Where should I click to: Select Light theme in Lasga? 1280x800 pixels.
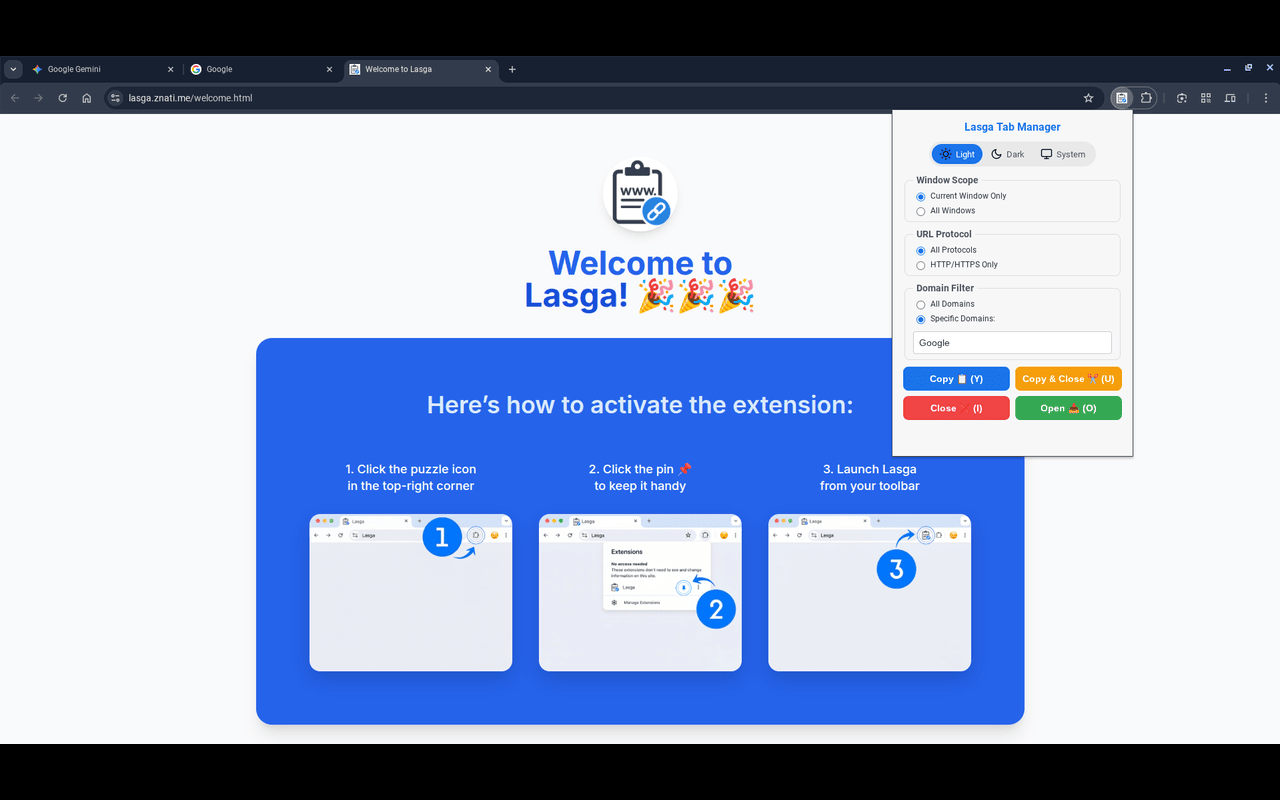(x=957, y=154)
